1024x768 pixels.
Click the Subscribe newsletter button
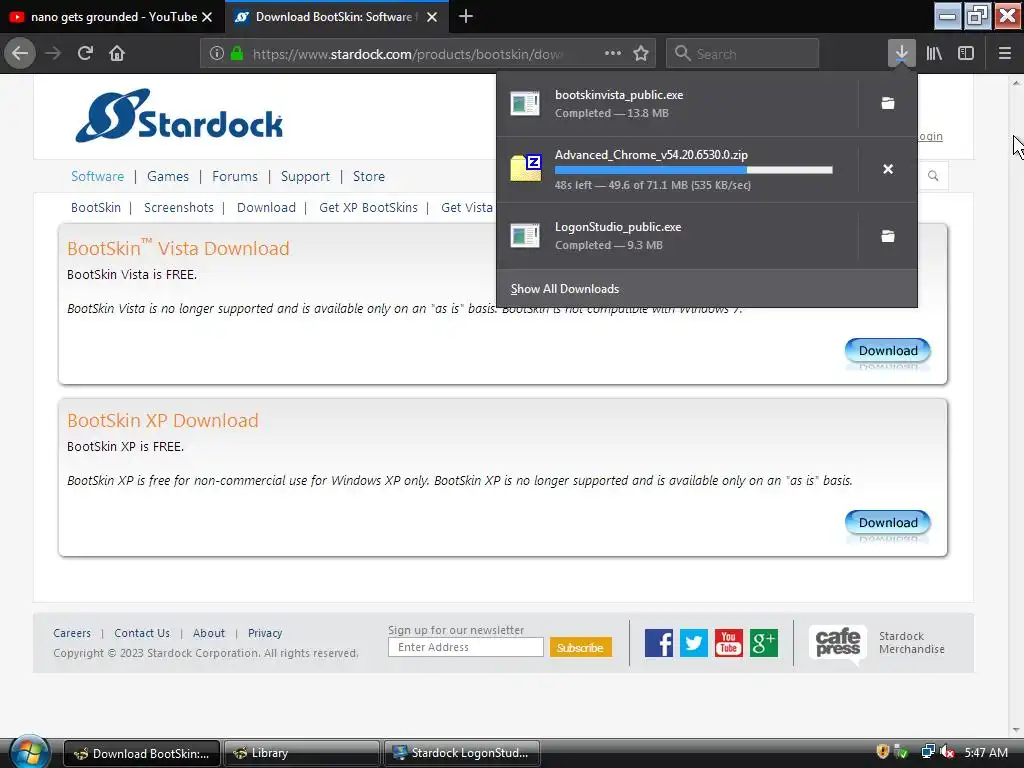[x=581, y=647]
